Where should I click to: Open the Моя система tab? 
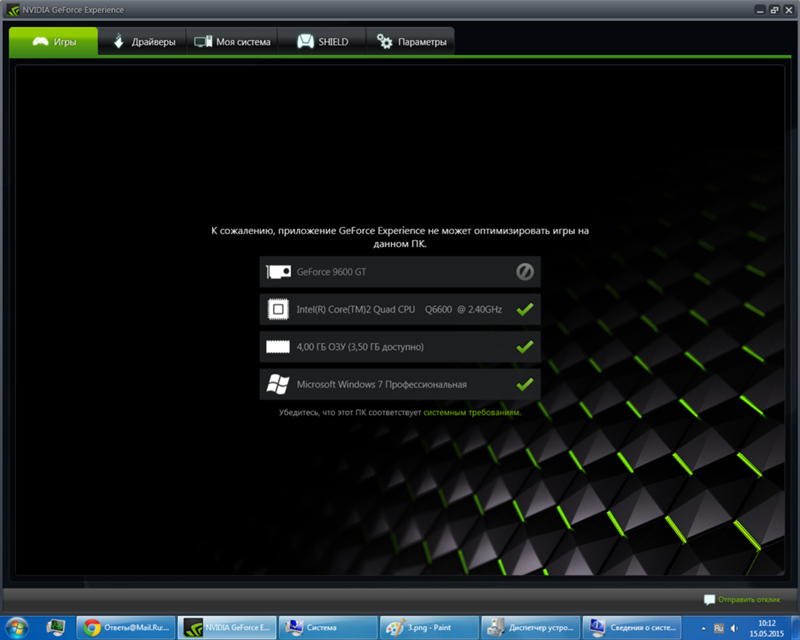(232, 41)
